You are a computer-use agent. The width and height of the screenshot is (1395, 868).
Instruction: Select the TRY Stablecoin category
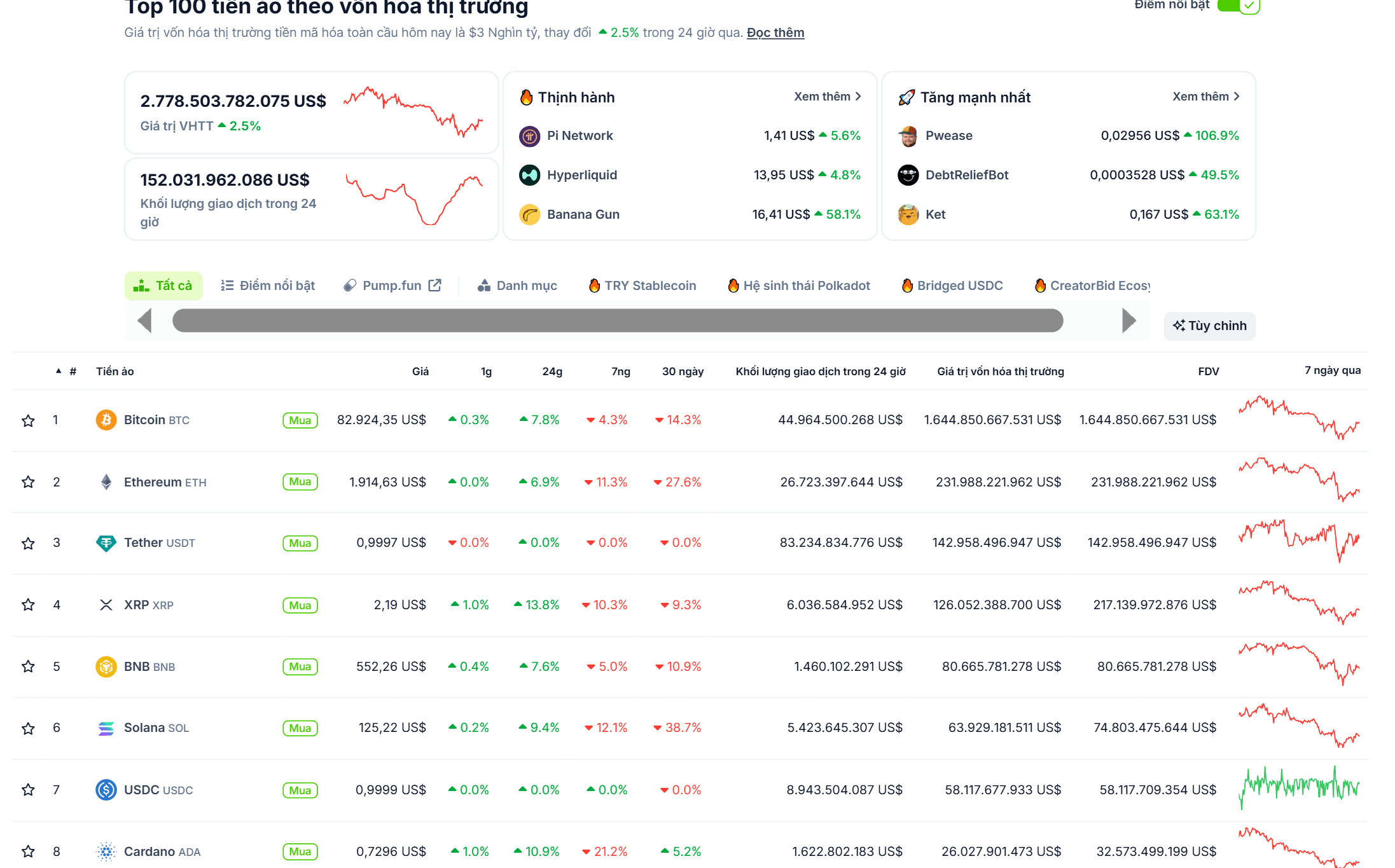coord(642,286)
